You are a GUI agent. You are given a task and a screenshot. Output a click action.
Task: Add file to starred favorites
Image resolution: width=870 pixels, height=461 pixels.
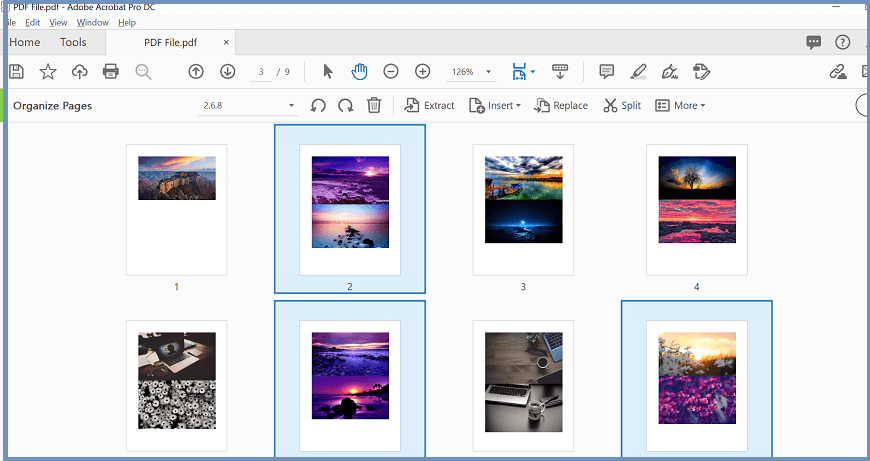coord(48,72)
